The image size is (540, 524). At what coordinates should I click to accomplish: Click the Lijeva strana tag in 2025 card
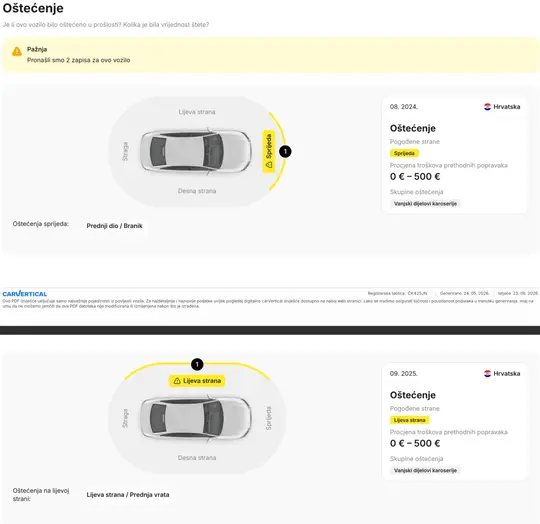pyautogui.click(x=409, y=420)
